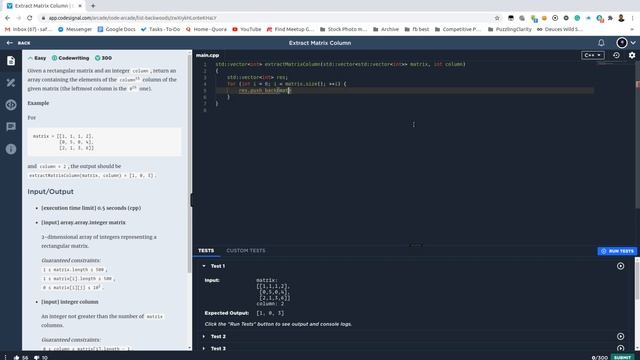The width and height of the screenshot is (640, 360).
Task: Open the comments sidebar icon
Action: tap(11, 127)
